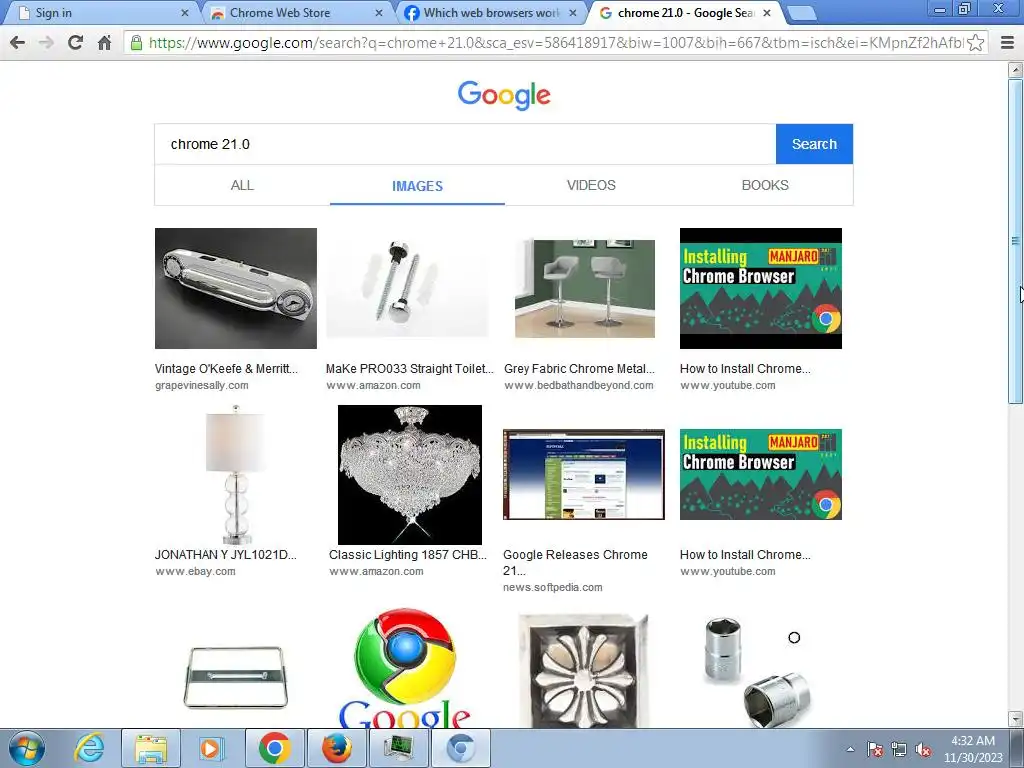
Task: Open the browser home page
Action: pyautogui.click(x=104, y=43)
